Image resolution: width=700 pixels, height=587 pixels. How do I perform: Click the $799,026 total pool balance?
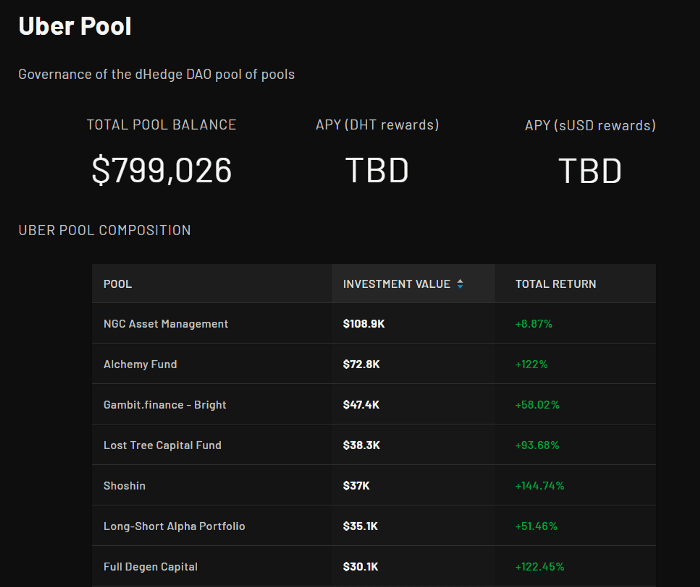(162, 170)
